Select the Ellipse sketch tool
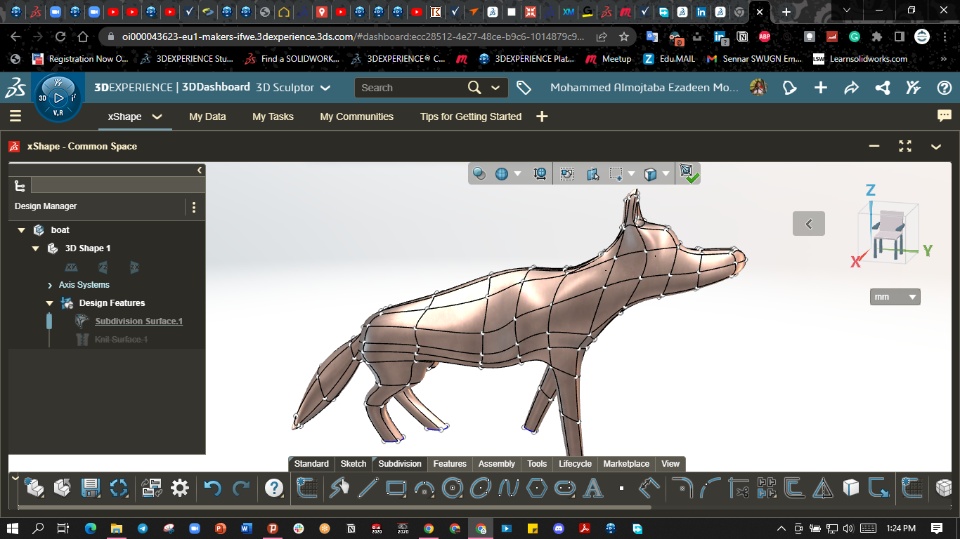This screenshot has height=539, width=960. click(481, 488)
